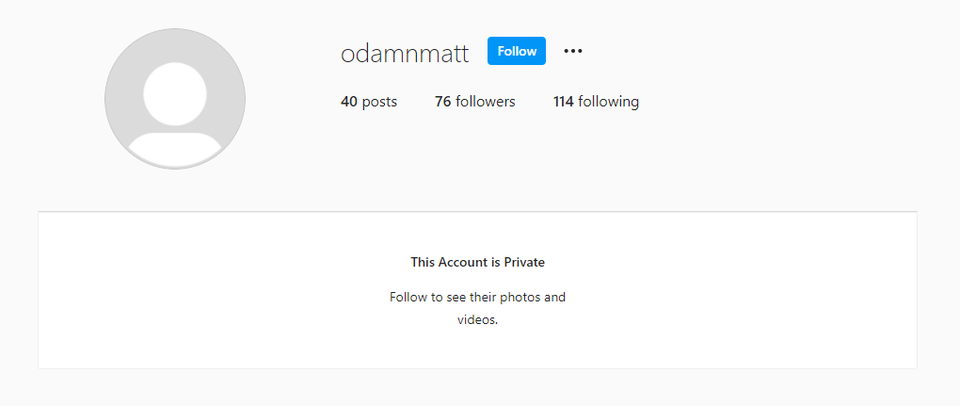Image resolution: width=960 pixels, height=406 pixels.
Task: Open the 76 followers list
Action: pos(475,102)
